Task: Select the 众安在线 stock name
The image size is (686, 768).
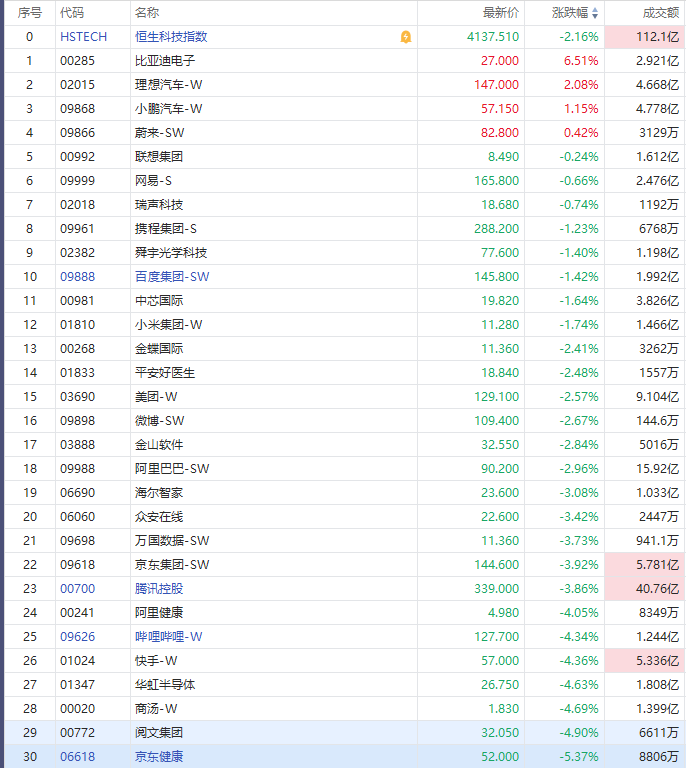Action: pos(159,517)
